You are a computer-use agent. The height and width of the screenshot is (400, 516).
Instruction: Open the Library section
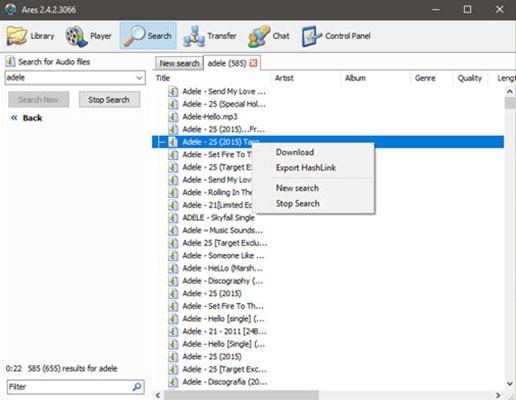click(x=31, y=36)
